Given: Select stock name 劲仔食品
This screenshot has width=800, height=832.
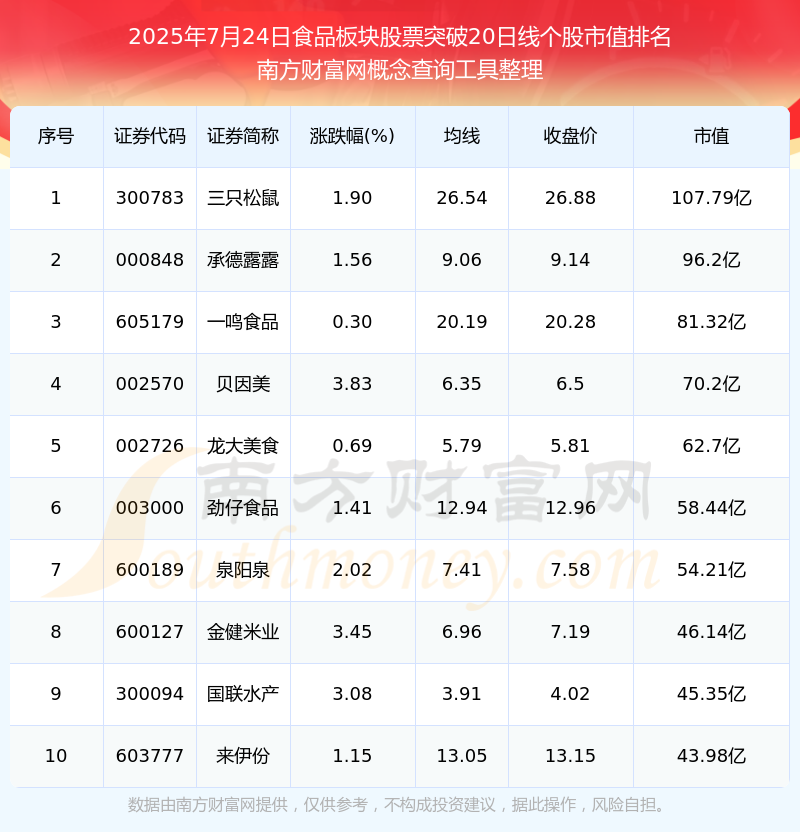Looking at the screenshot, I should pyautogui.click(x=243, y=508).
